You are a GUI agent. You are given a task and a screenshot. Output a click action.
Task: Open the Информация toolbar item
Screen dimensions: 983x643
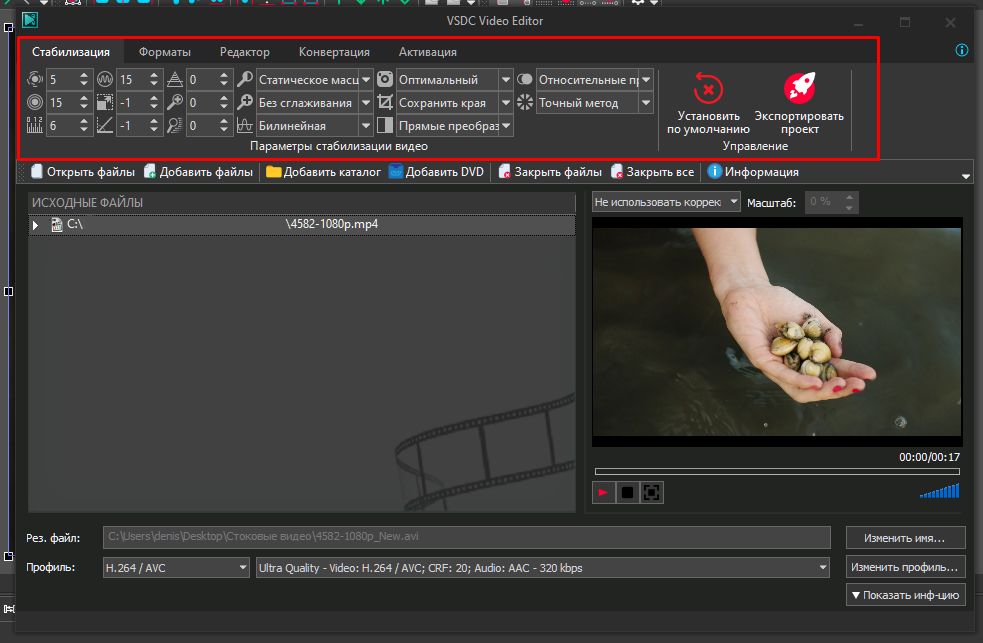pos(753,172)
